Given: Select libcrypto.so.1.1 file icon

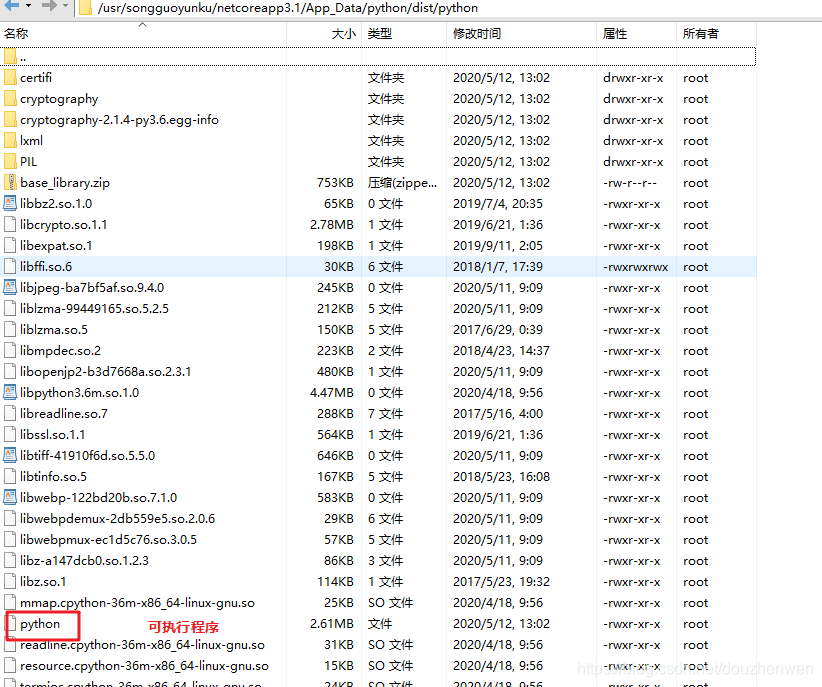Looking at the screenshot, I should point(10,224).
